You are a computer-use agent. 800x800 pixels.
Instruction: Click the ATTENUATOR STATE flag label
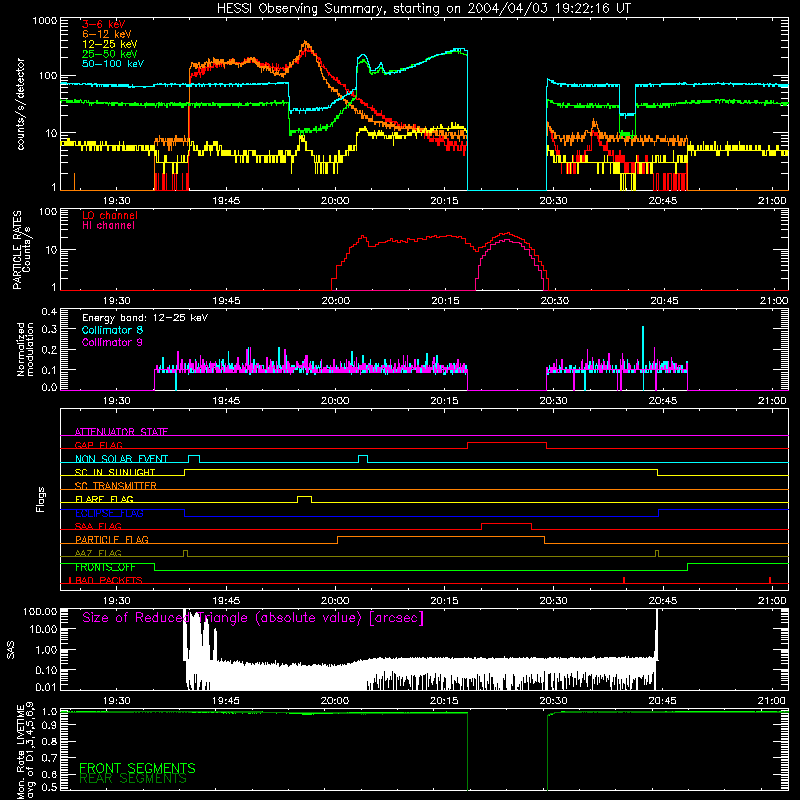(121, 432)
